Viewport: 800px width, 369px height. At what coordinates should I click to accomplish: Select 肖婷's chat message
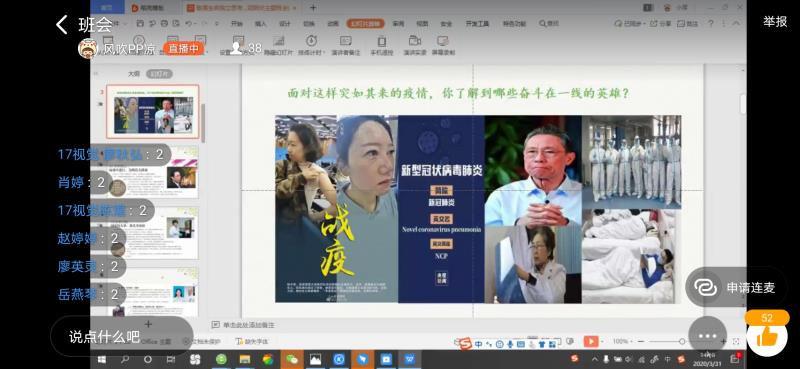82,182
